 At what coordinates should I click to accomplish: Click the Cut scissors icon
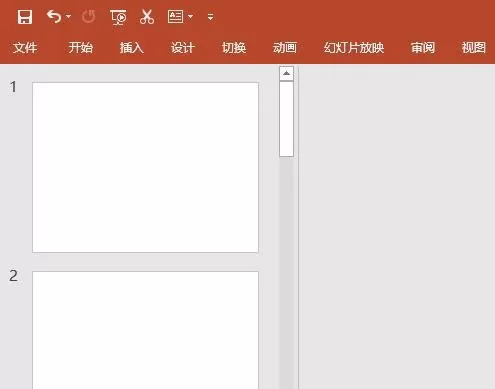click(x=147, y=17)
